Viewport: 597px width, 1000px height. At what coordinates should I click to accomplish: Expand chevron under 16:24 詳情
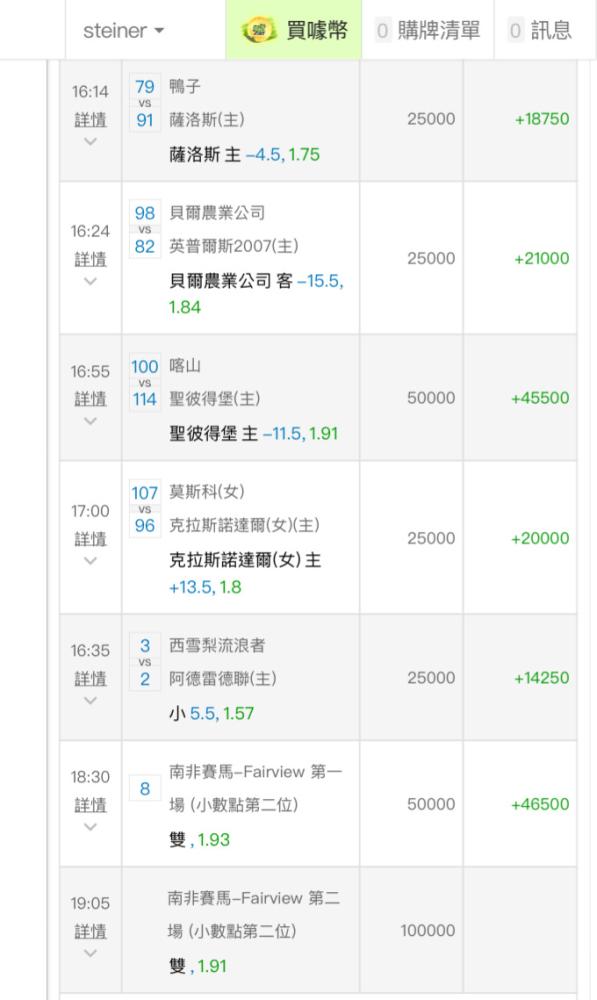pos(90,281)
